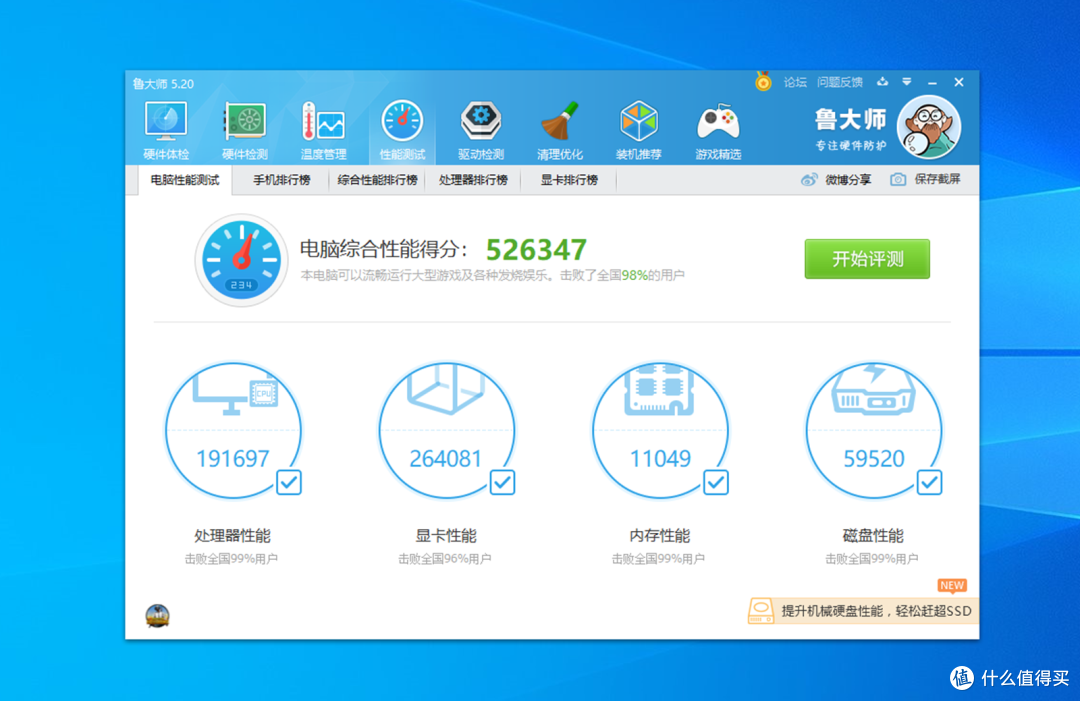Click the hard disk icon in bottom banner
The width and height of the screenshot is (1080, 701).
760,611
